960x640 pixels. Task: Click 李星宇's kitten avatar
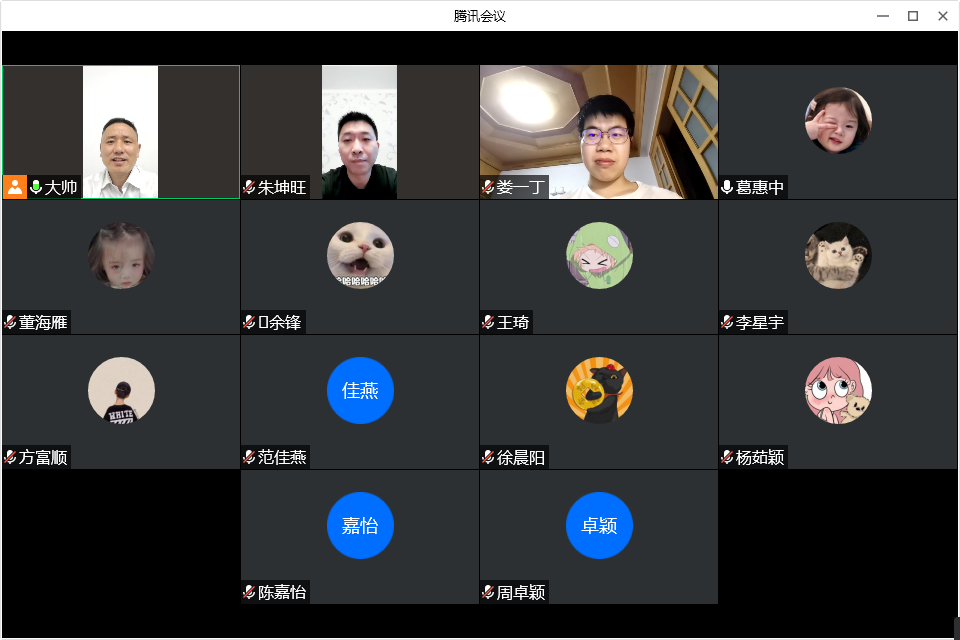click(838, 255)
